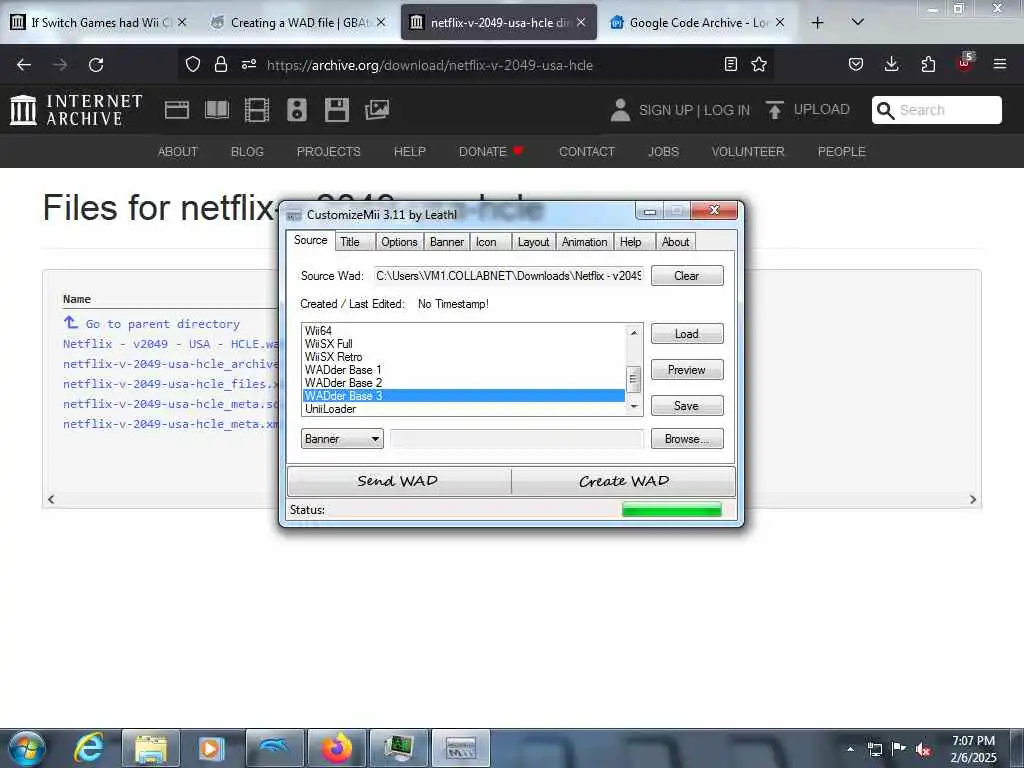Open Windows Explorer folder in taskbar
The width and height of the screenshot is (1024, 768).
point(151,748)
